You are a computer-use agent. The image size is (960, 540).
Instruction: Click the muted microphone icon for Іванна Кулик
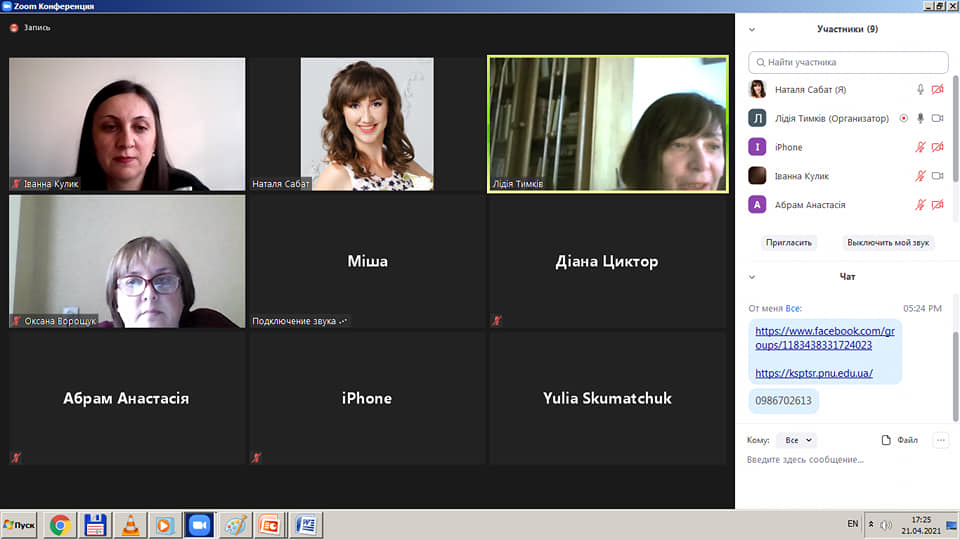click(x=921, y=176)
